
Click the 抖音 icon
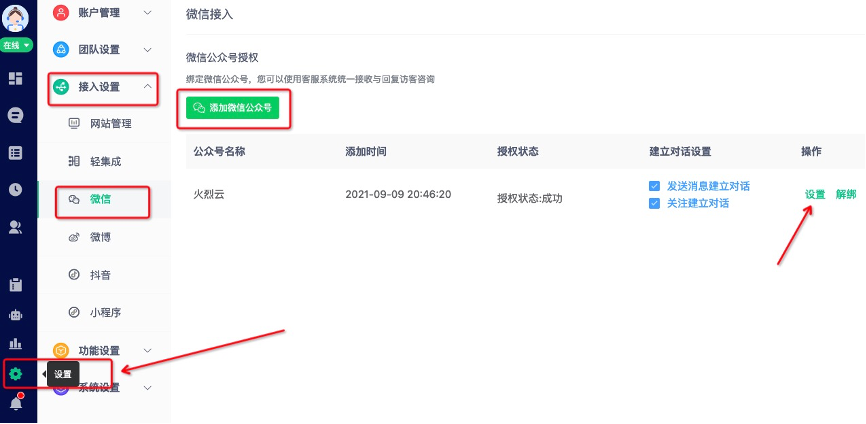coord(74,274)
